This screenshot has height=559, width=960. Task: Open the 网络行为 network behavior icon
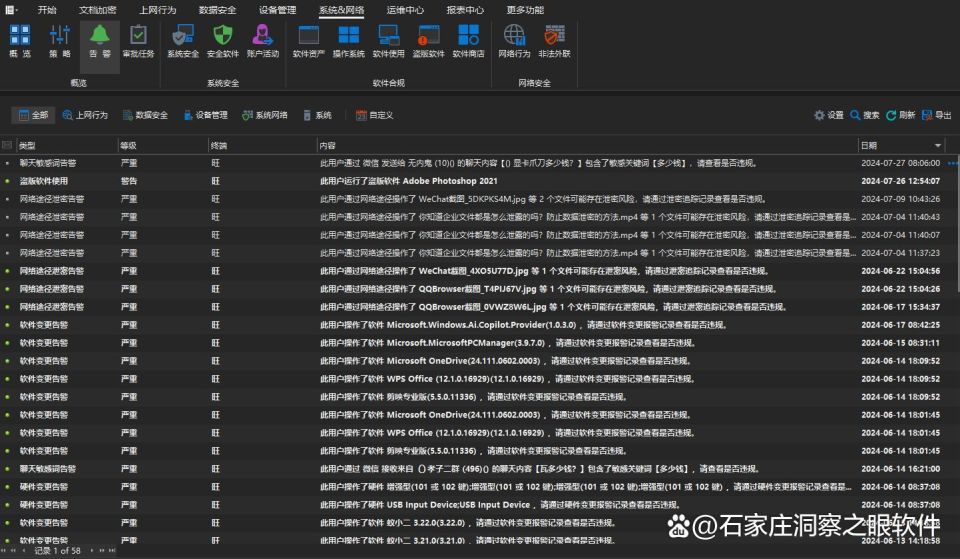click(514, 41)
